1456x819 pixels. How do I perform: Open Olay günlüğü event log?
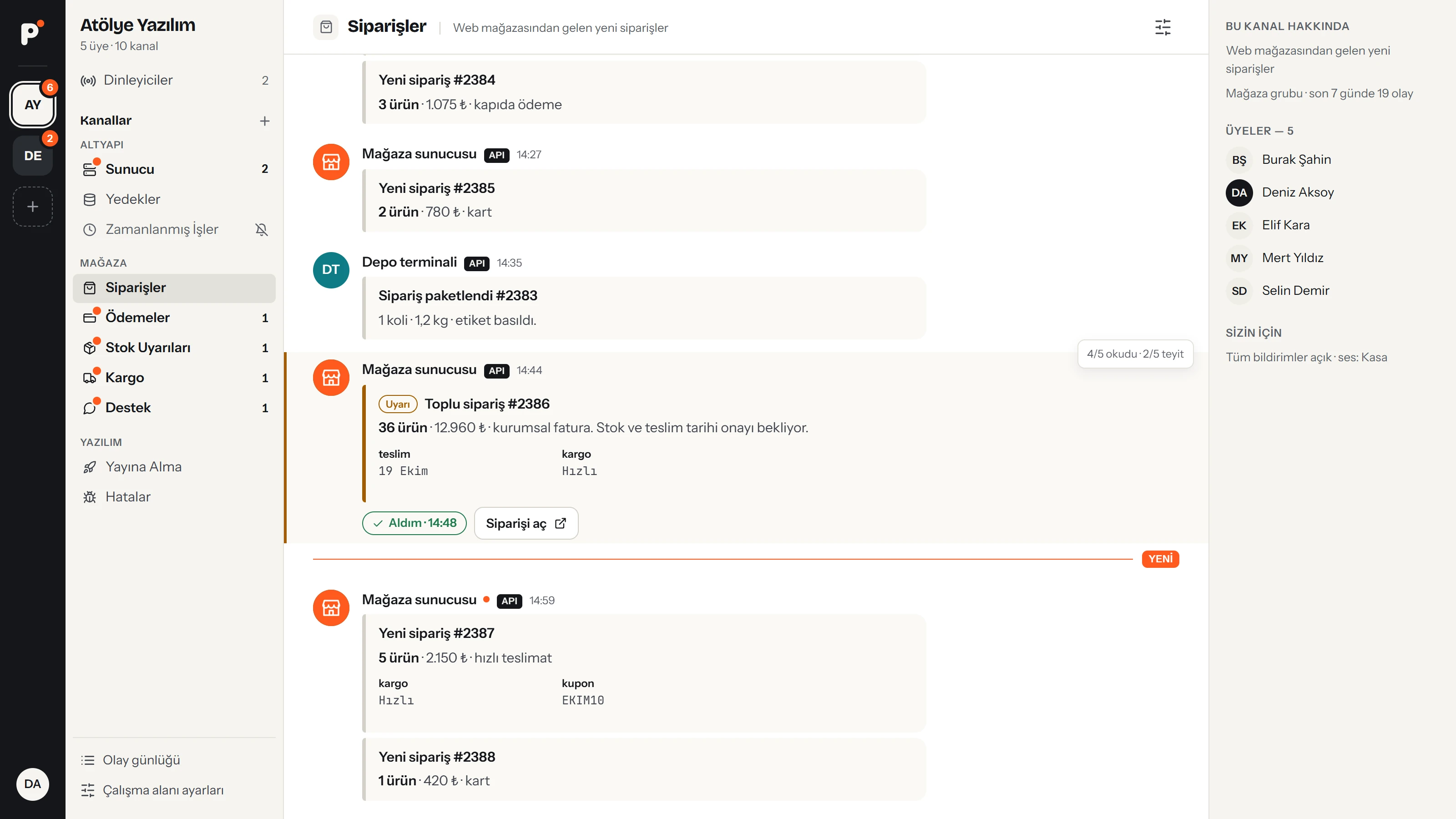[x=174, y=760]
